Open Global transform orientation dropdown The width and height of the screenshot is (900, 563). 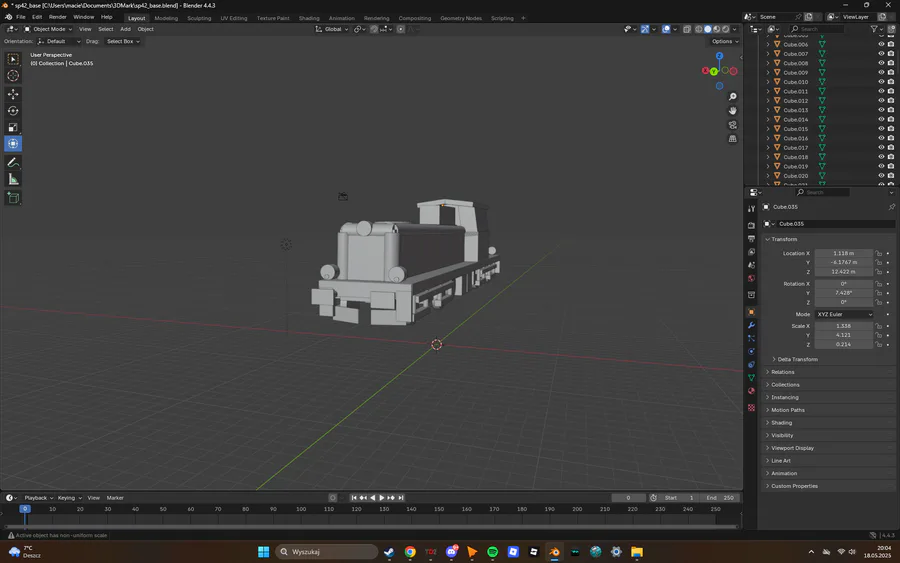click(332, 29)
